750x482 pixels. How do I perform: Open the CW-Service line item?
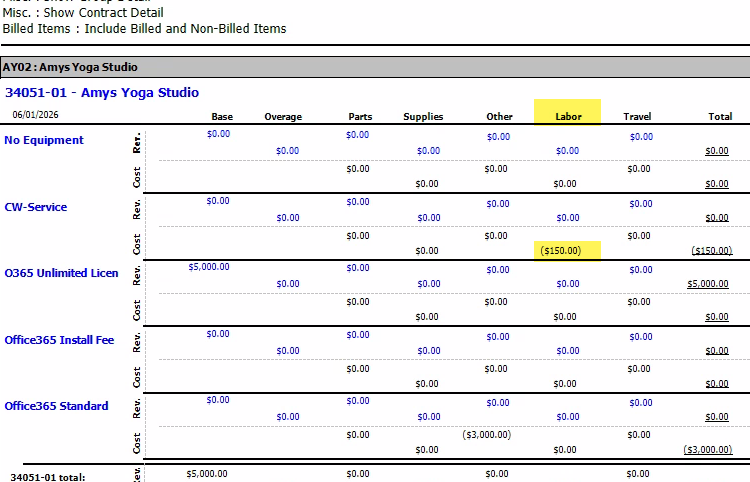36,207
